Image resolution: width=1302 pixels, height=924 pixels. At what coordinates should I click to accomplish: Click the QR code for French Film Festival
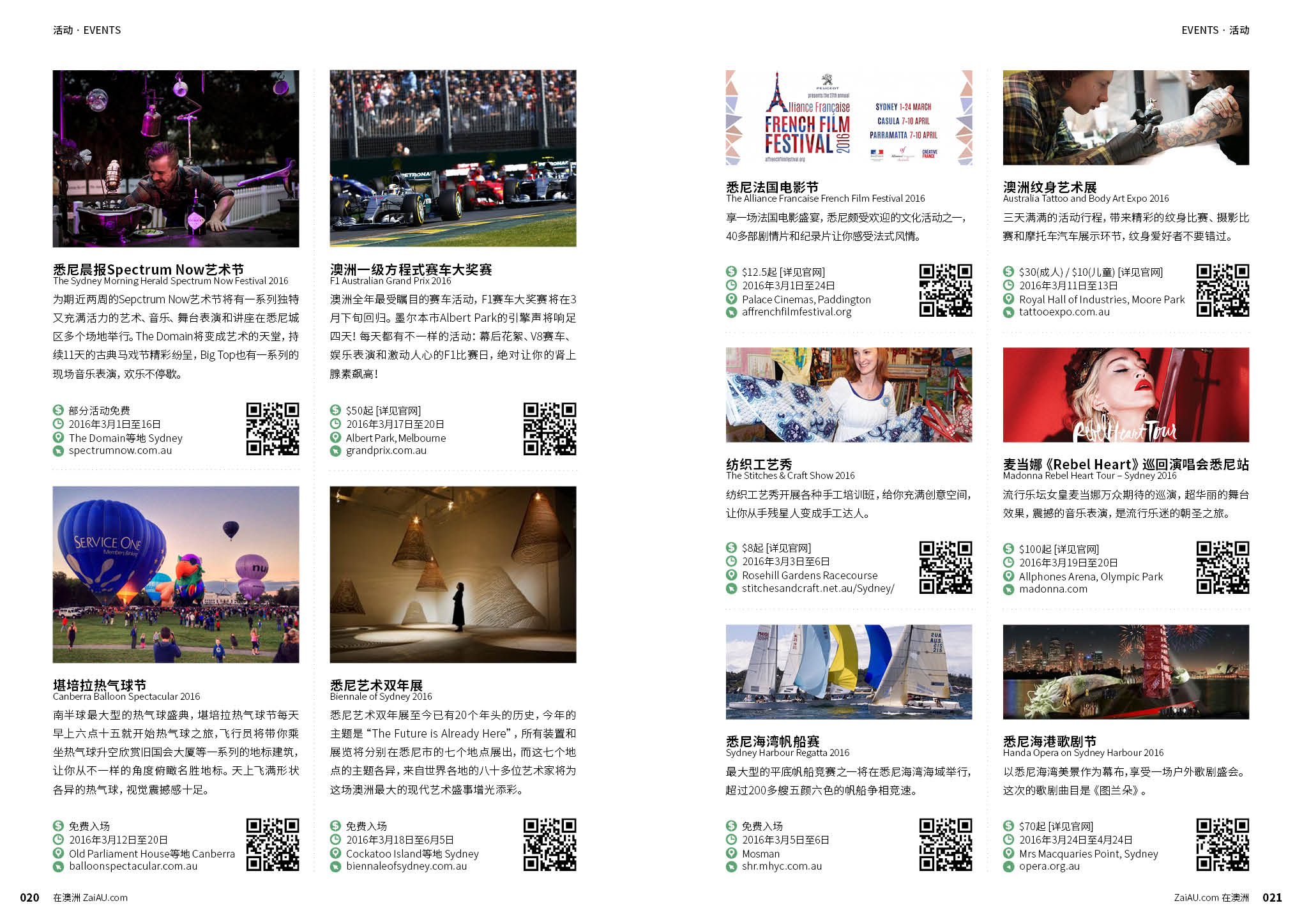click(x=946, y=290)
